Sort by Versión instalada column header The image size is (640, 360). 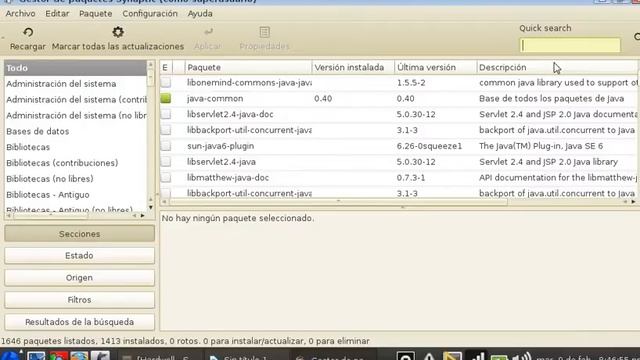click(353, 67)
